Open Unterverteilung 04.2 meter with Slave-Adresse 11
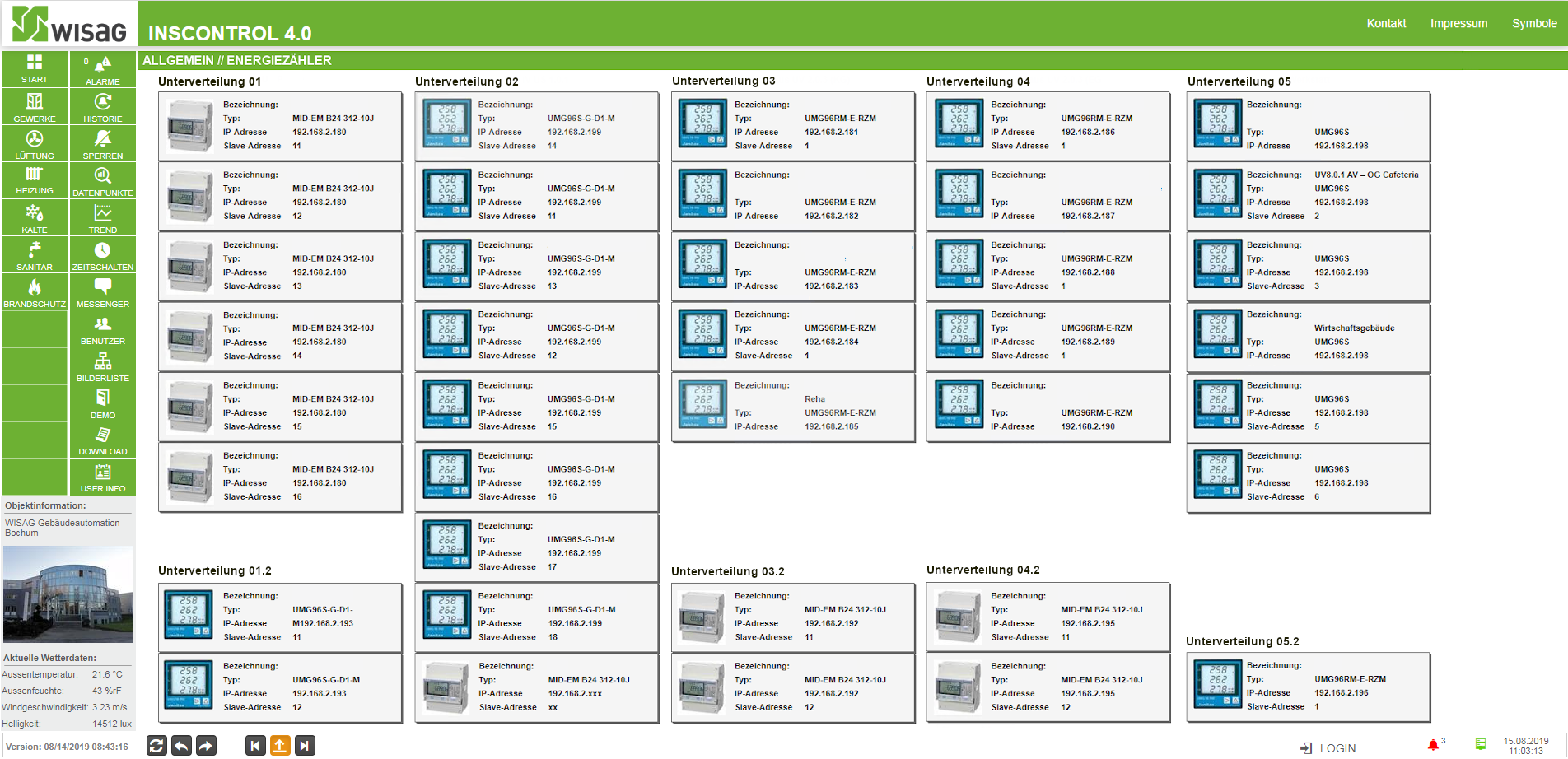The height and width of the screenshot is (759, 1568). coord(1048,617)
